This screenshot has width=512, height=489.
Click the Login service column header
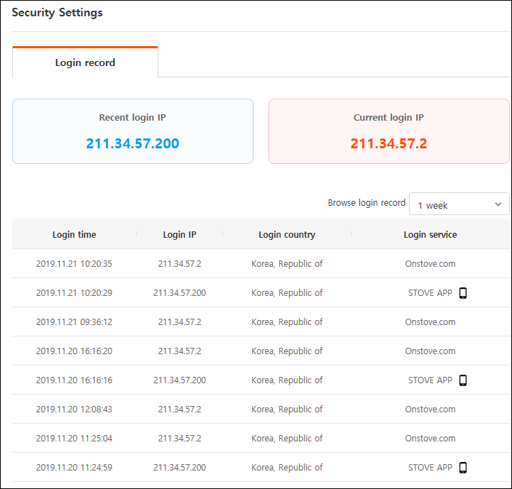pos(430,235)
